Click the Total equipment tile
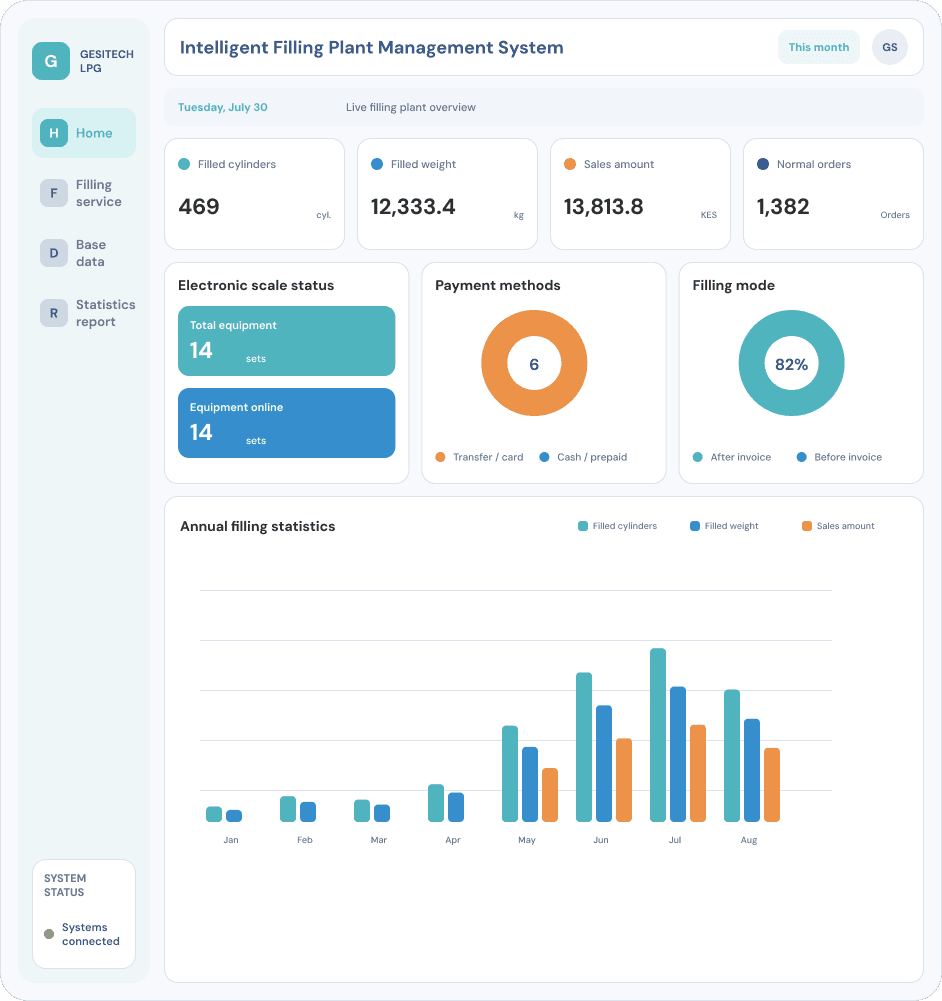 point(287,341)
